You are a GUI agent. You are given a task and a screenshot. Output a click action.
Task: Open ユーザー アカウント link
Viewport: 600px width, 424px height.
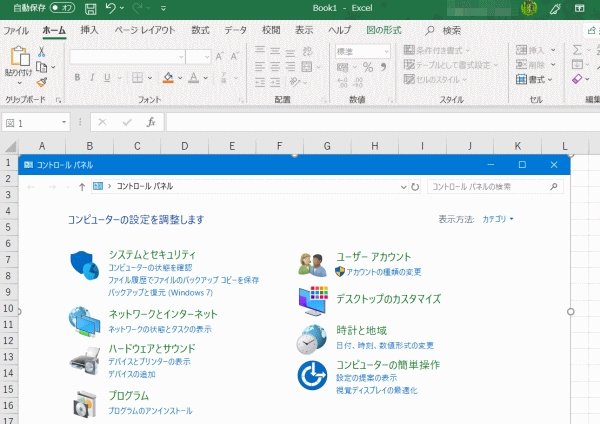(374, 257)
